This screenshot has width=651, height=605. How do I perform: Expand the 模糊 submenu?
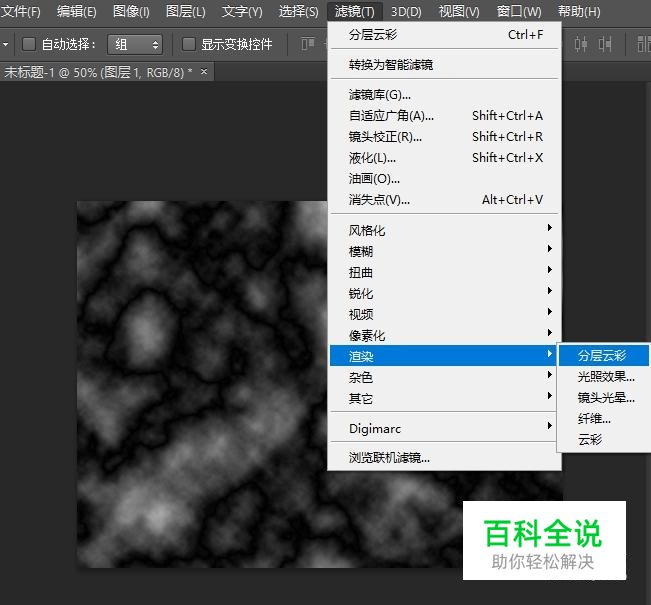tap(445, 252)
